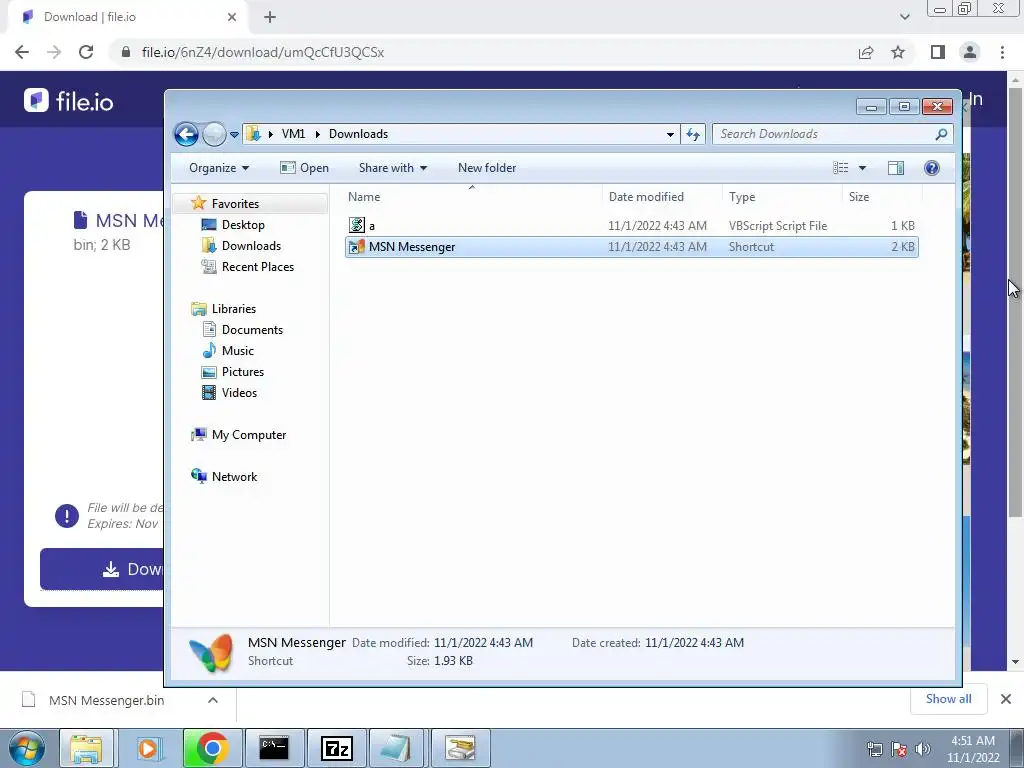Open Downloads in the navigation pane
This screenshot has width=1024, height=768.
251,246
